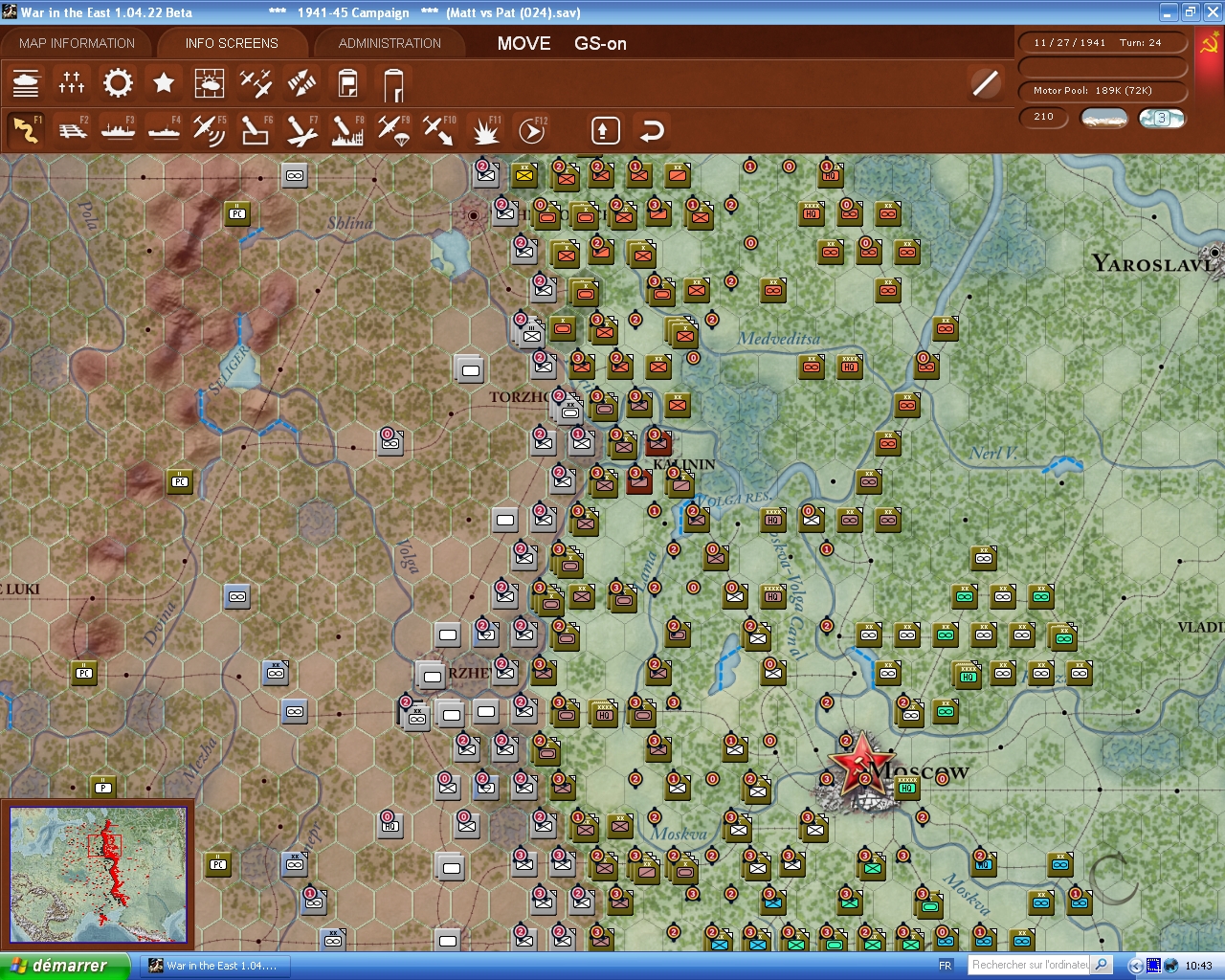Click the undo move arrow icon
Image resolution: width=1225 pixels, height=980 pixels.
(652, 130)
